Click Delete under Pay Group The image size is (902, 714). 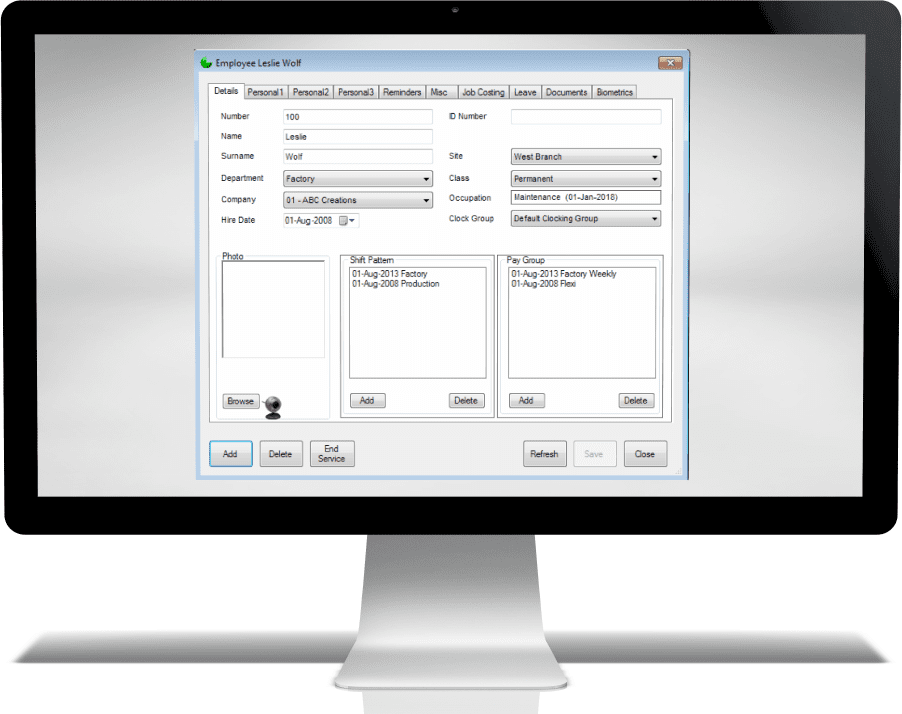coord(635,401)
